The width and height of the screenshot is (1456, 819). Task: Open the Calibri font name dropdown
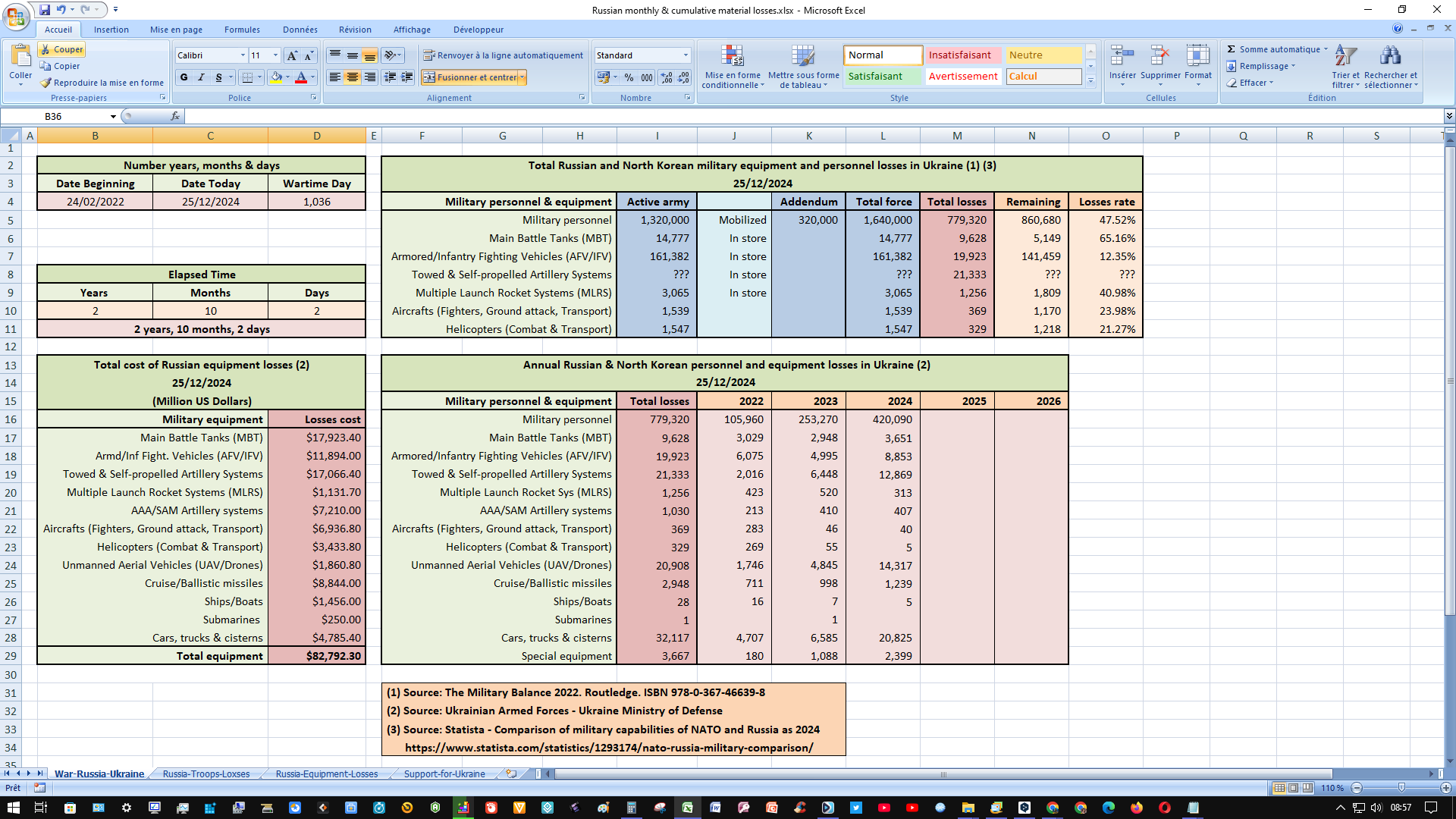coord(243,55)
